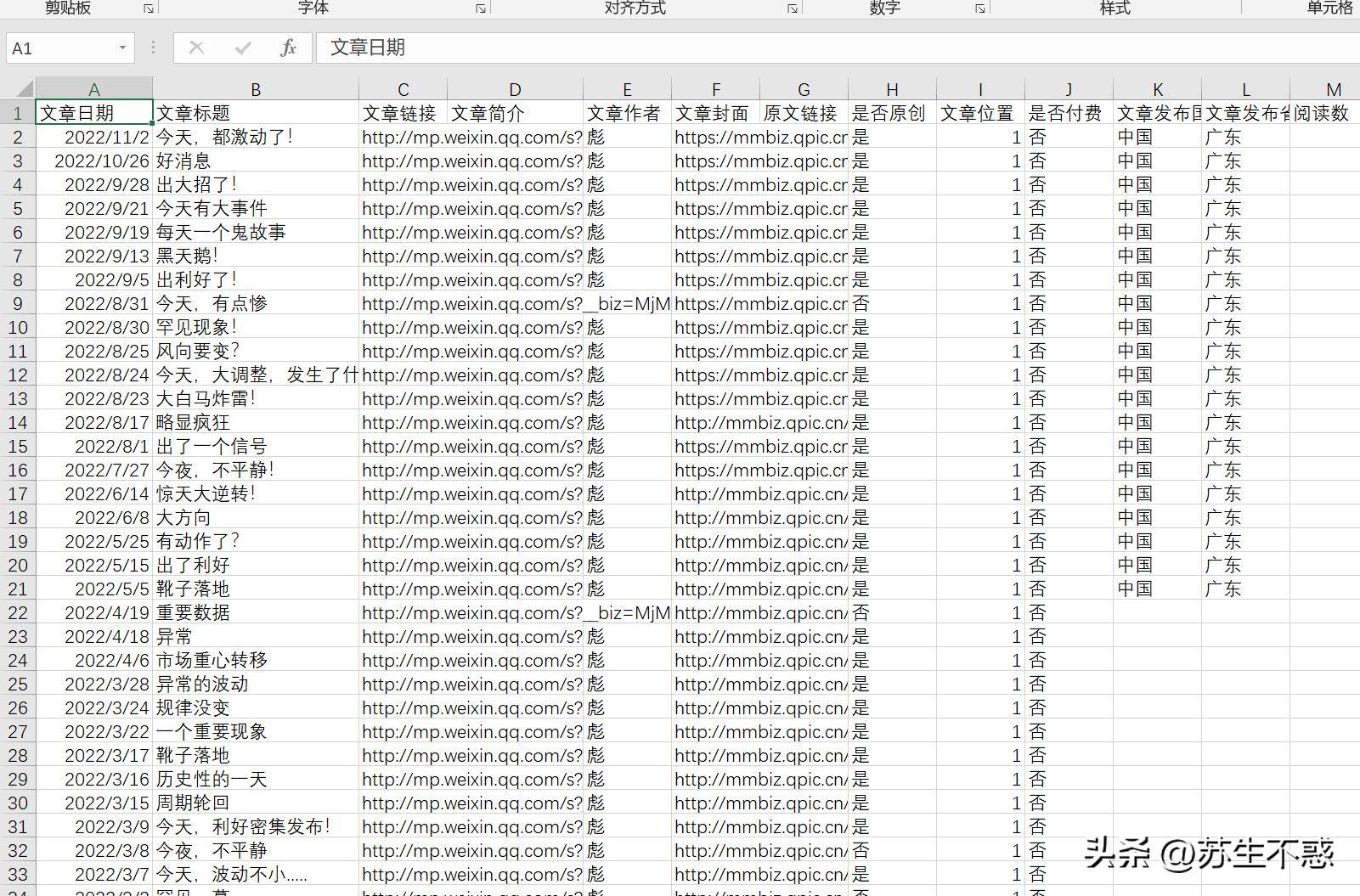Open the Font group dialog launcher
Screen dimensions: 1360x896
[x=481, y=8]
